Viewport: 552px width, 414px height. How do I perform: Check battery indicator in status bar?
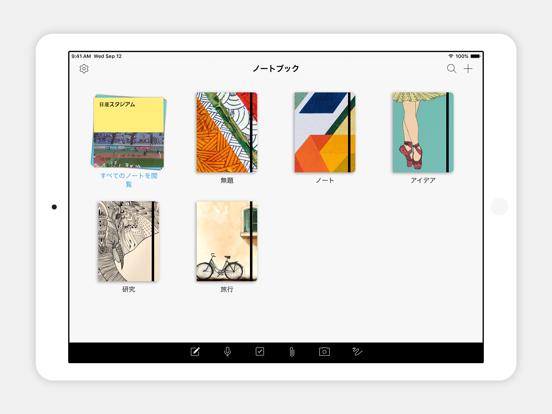coord(475,56)
